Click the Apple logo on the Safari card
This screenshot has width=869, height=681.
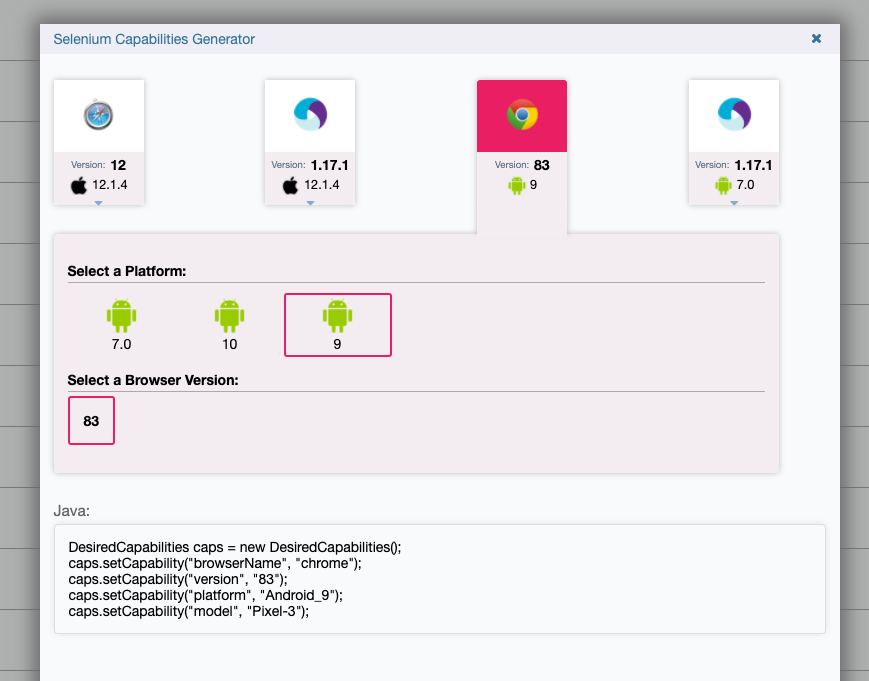coord(79,185)
